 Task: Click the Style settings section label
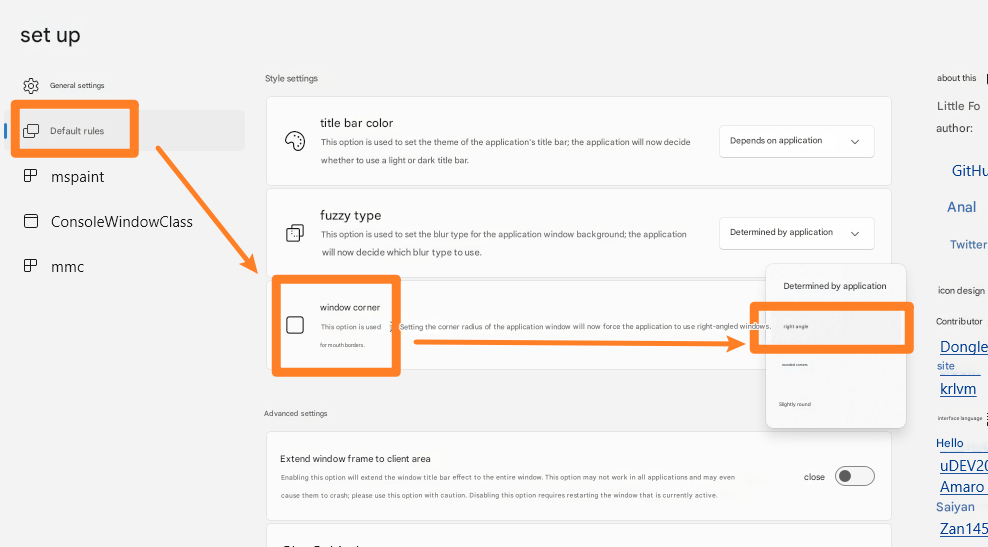point(291,79)
